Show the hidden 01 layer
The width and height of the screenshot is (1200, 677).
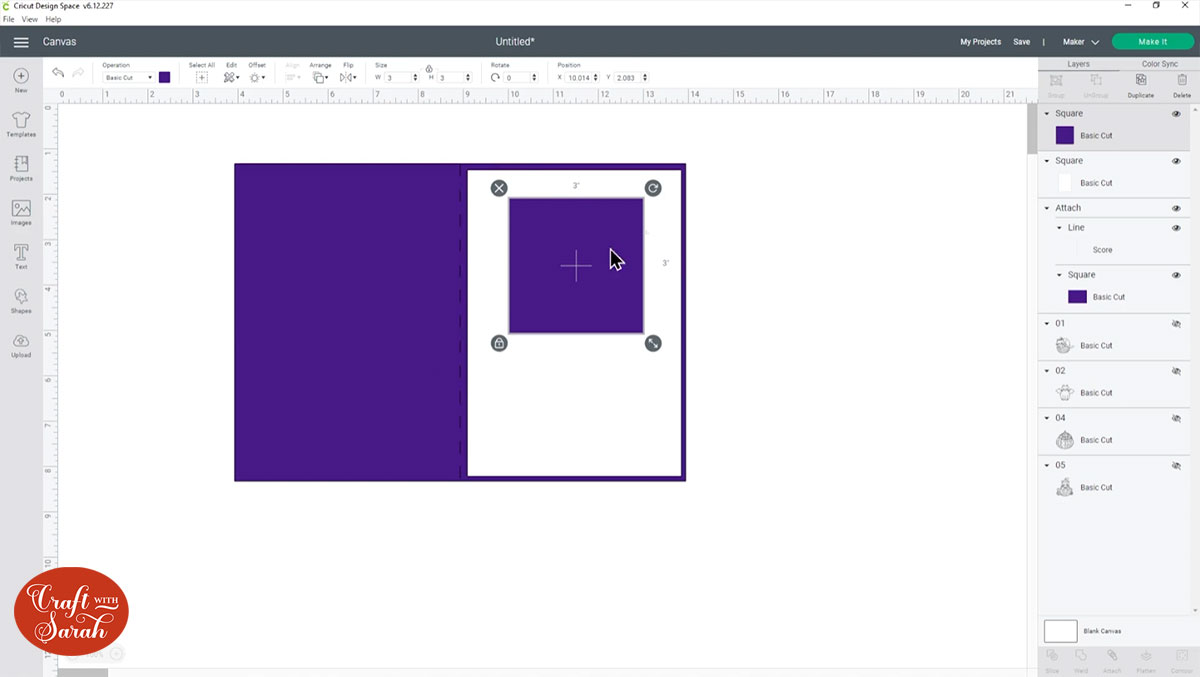point(1176,323)
